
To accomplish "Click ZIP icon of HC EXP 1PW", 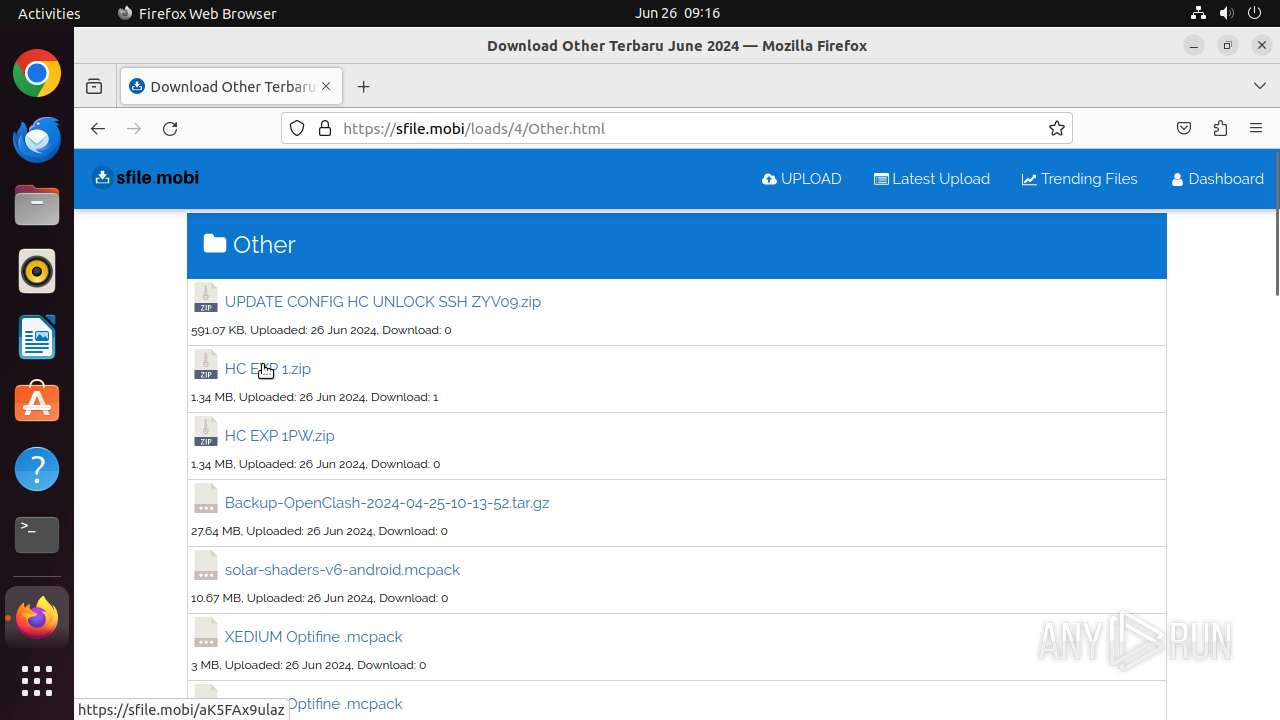I will pos(206,432).
